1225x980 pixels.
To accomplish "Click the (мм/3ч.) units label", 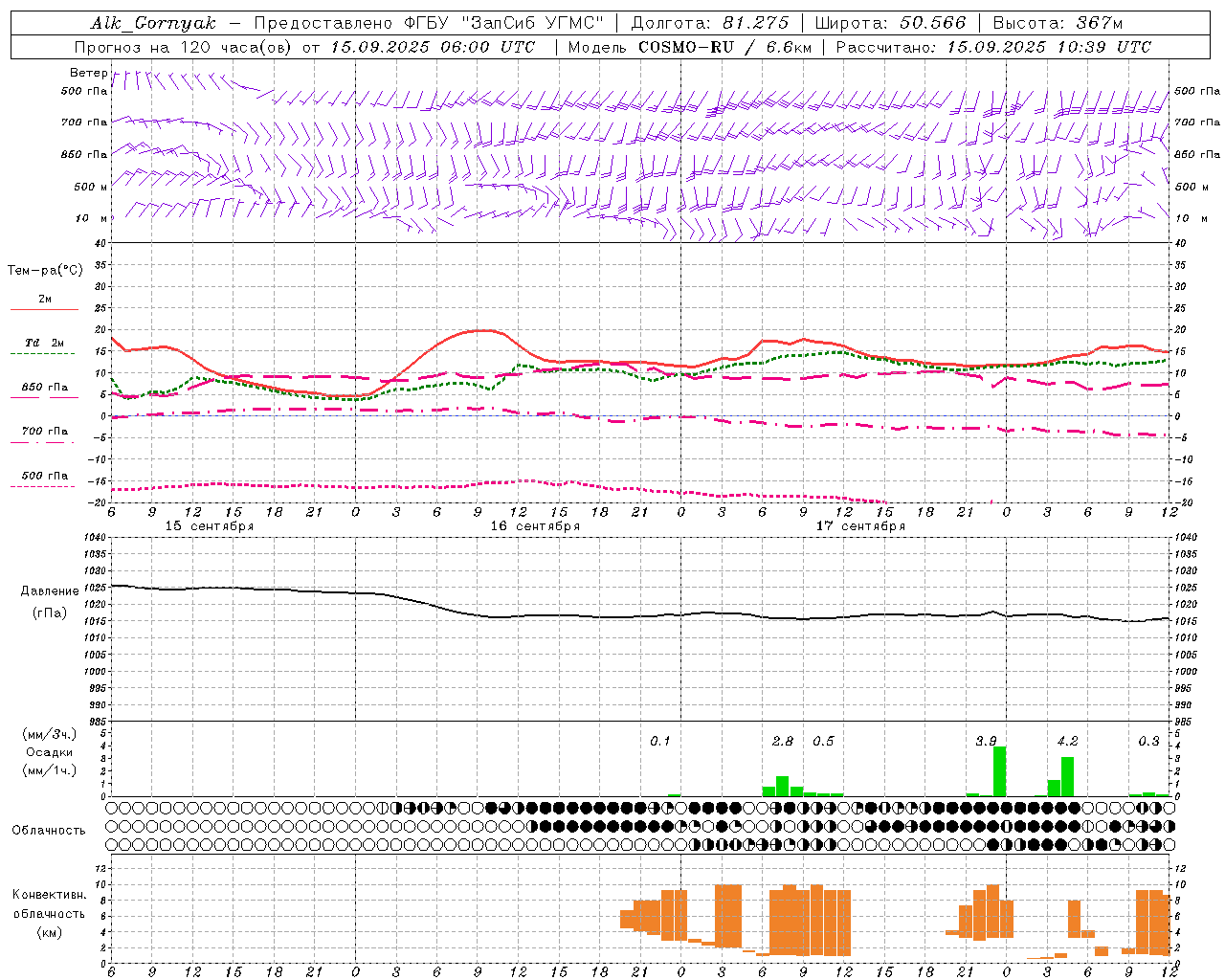I will point(49,734).
